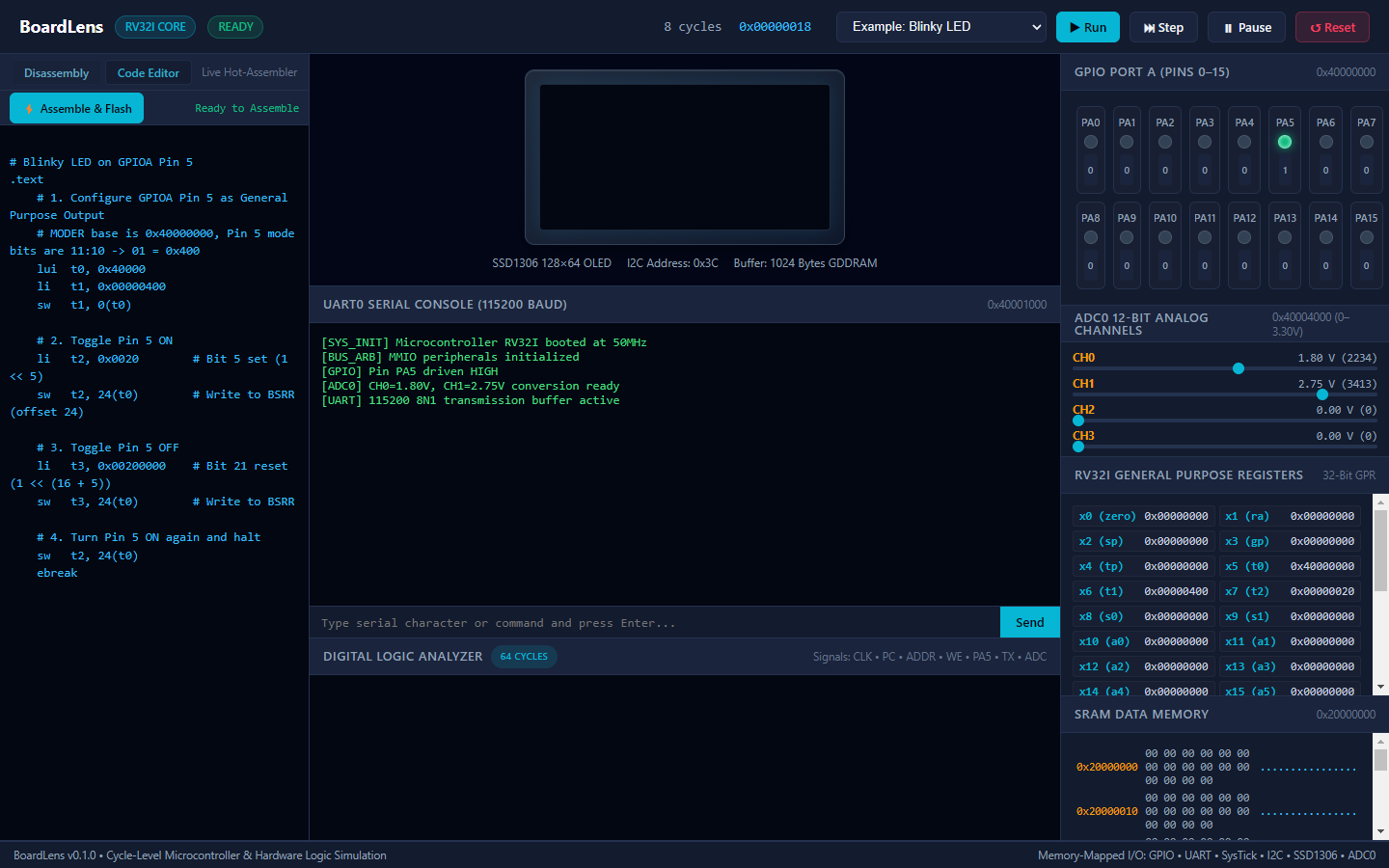
Task: Run the simulation with the Run button
Action: [1087, 27]
